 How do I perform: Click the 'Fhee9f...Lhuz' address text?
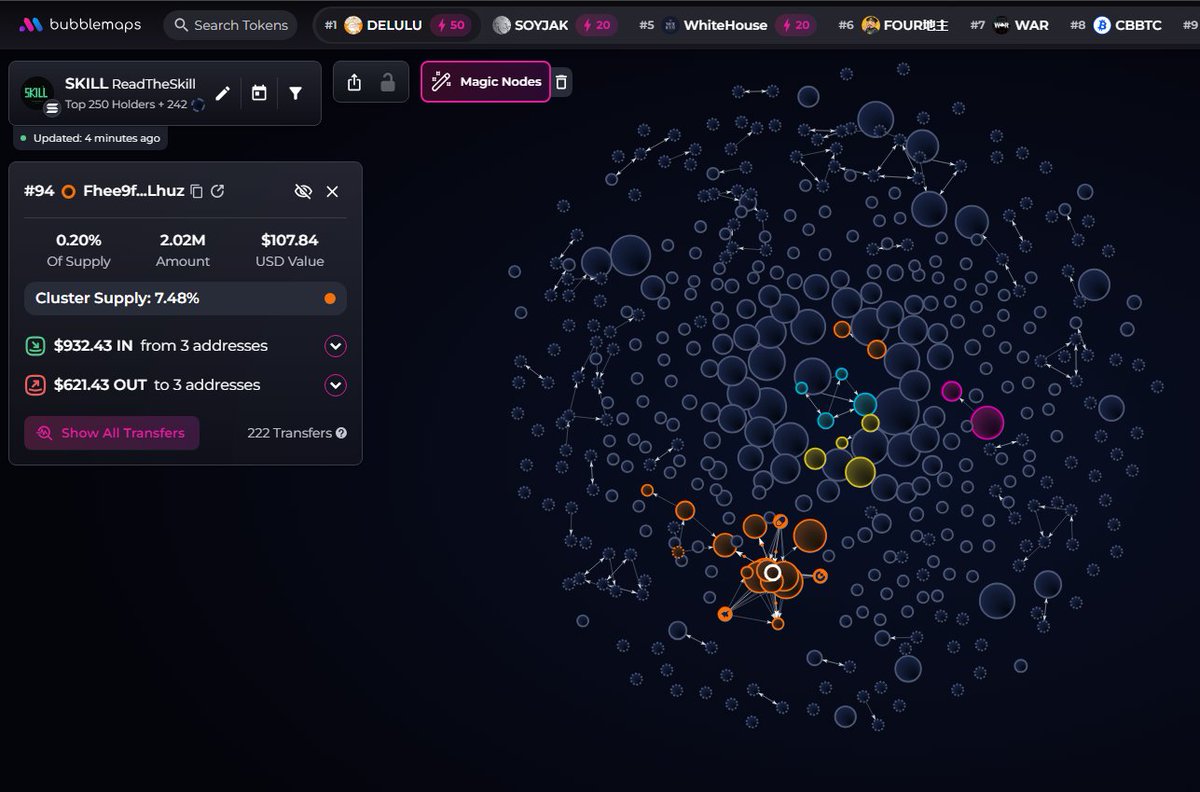(x=133, y=191)
